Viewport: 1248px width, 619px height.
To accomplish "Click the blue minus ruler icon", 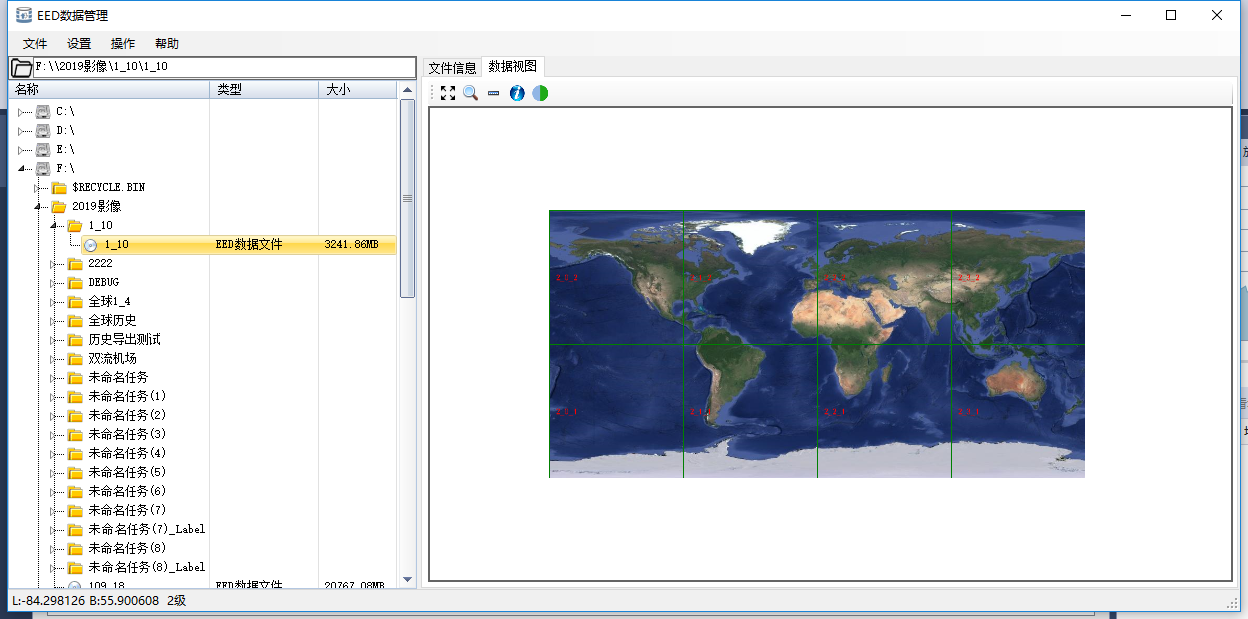I will tap(493, 93).
